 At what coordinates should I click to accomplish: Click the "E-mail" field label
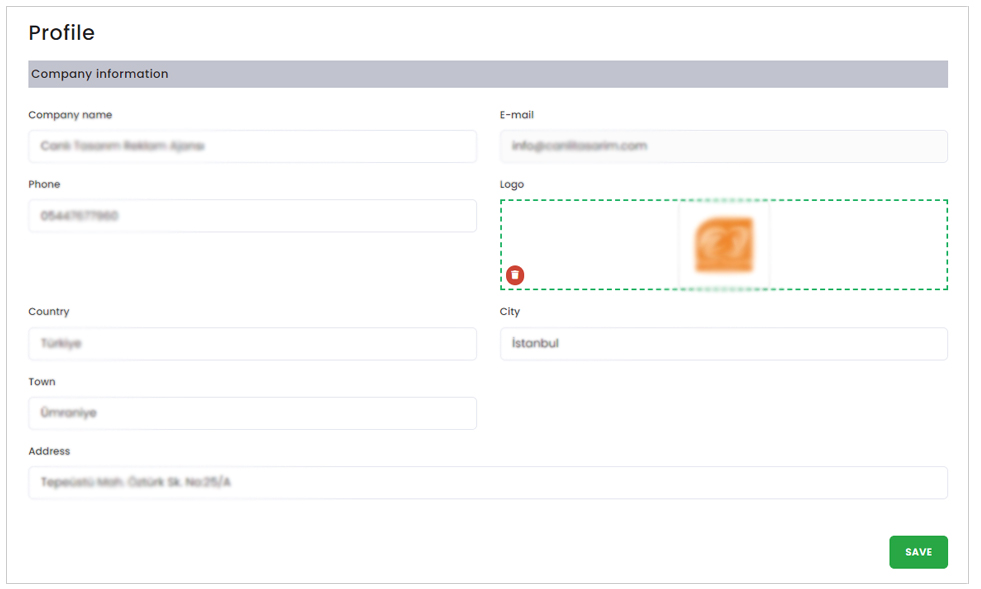(517, 115)
